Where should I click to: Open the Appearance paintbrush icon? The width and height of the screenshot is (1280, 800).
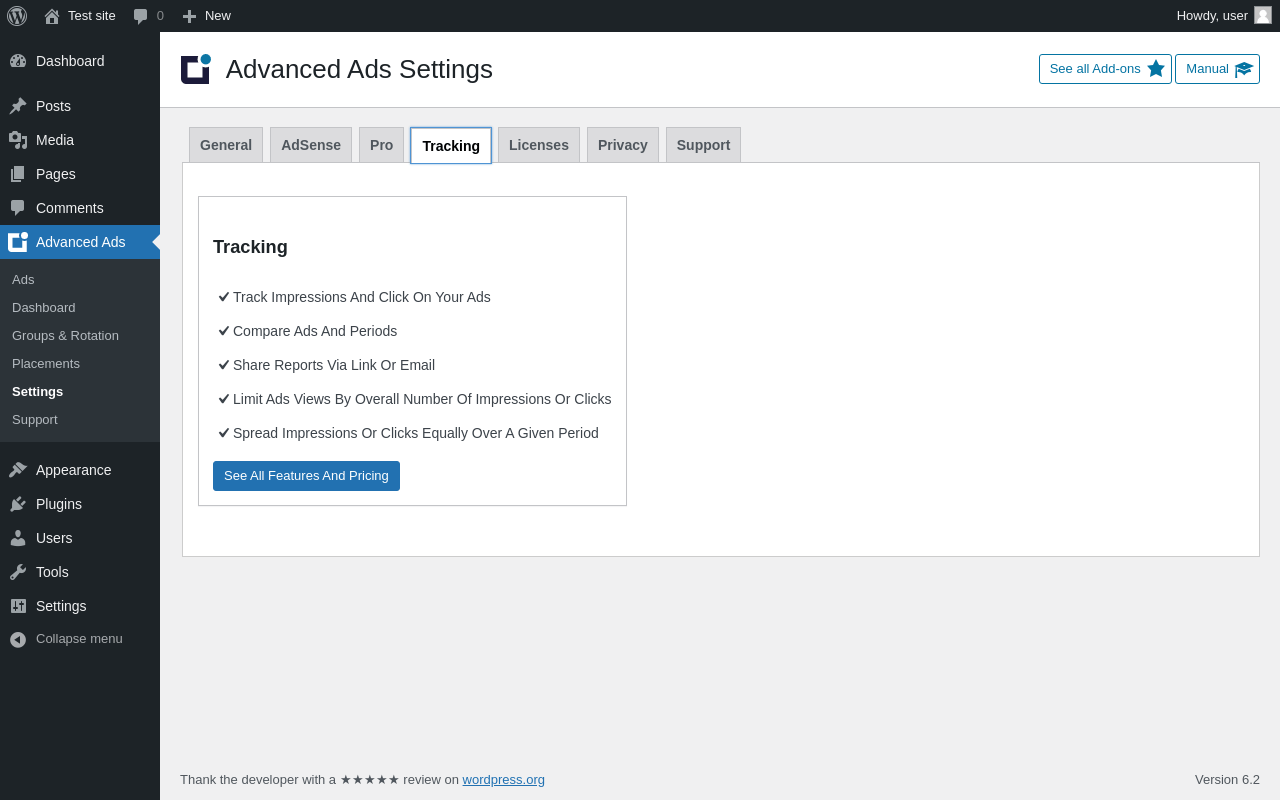(18, 470)
